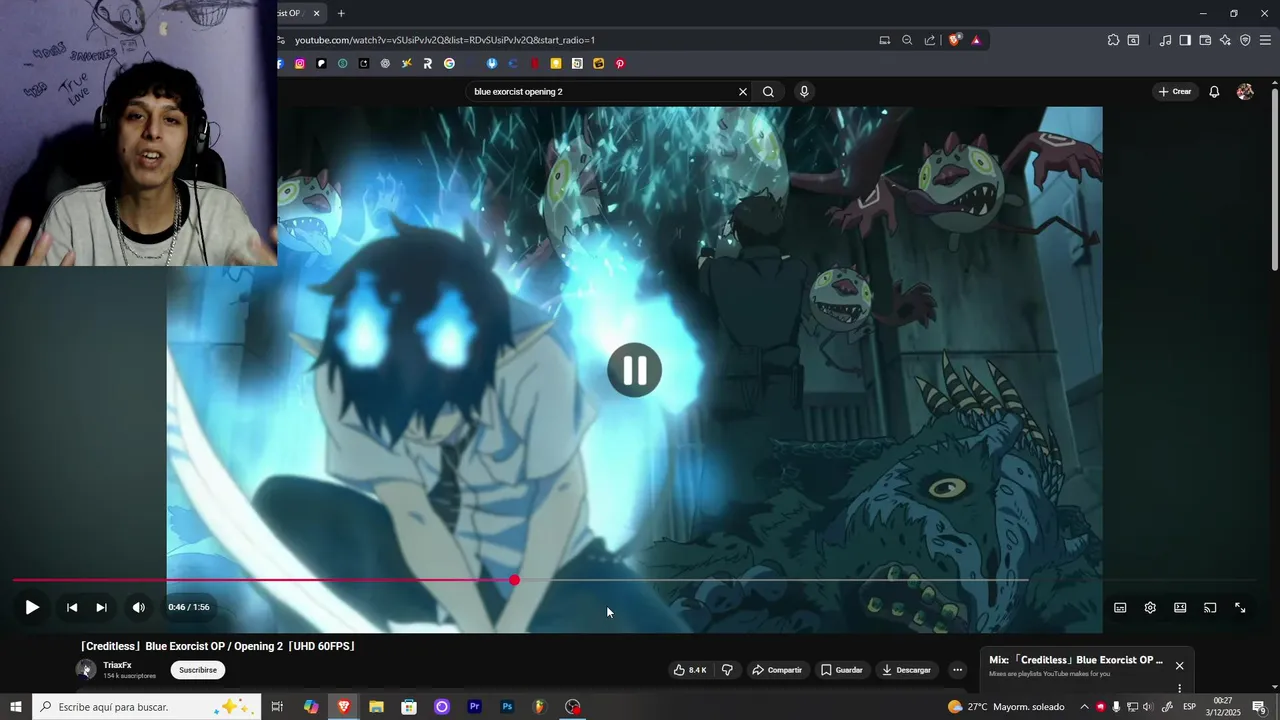The width and height of the screenshot is (1280, 720).
Task: Mute the video volume
Action: pos(138,607)
